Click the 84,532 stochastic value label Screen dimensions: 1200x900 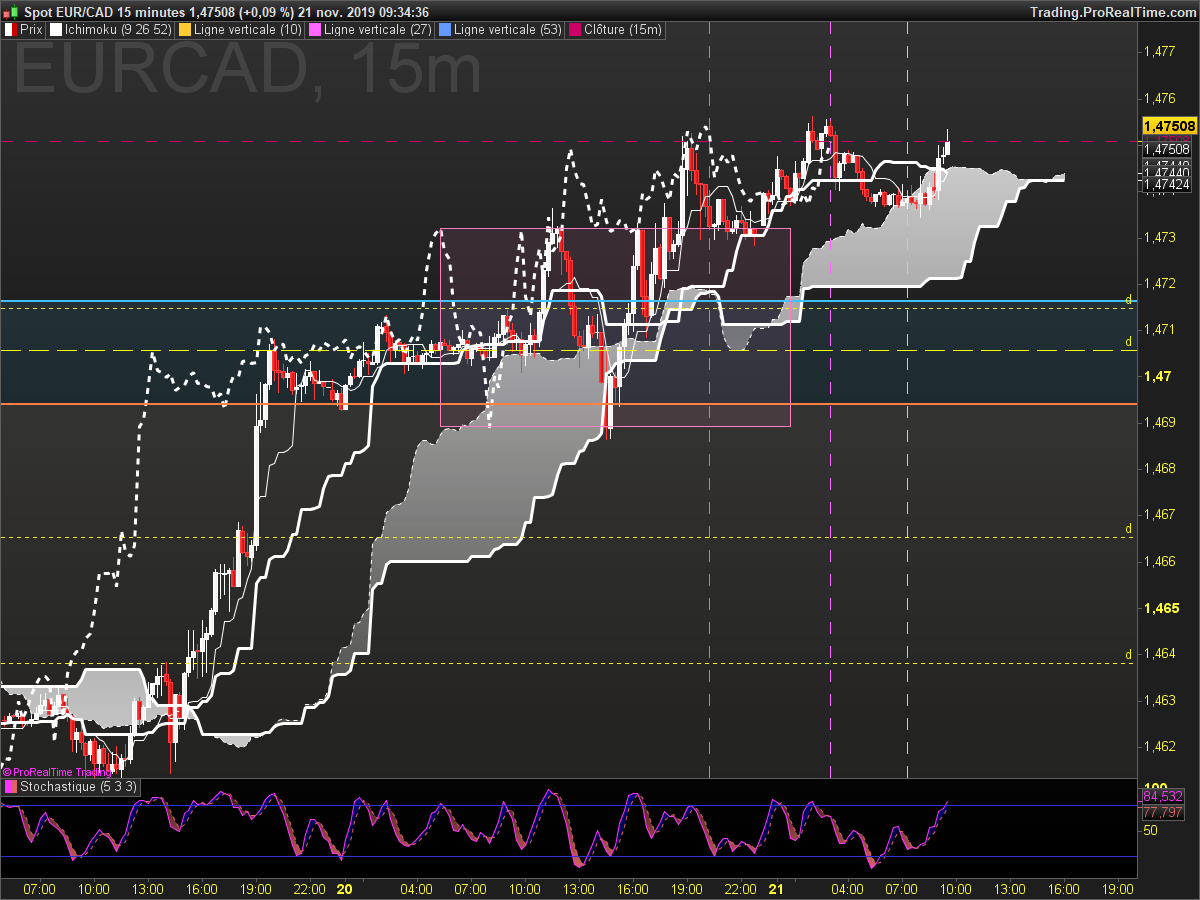point(1163,797)
